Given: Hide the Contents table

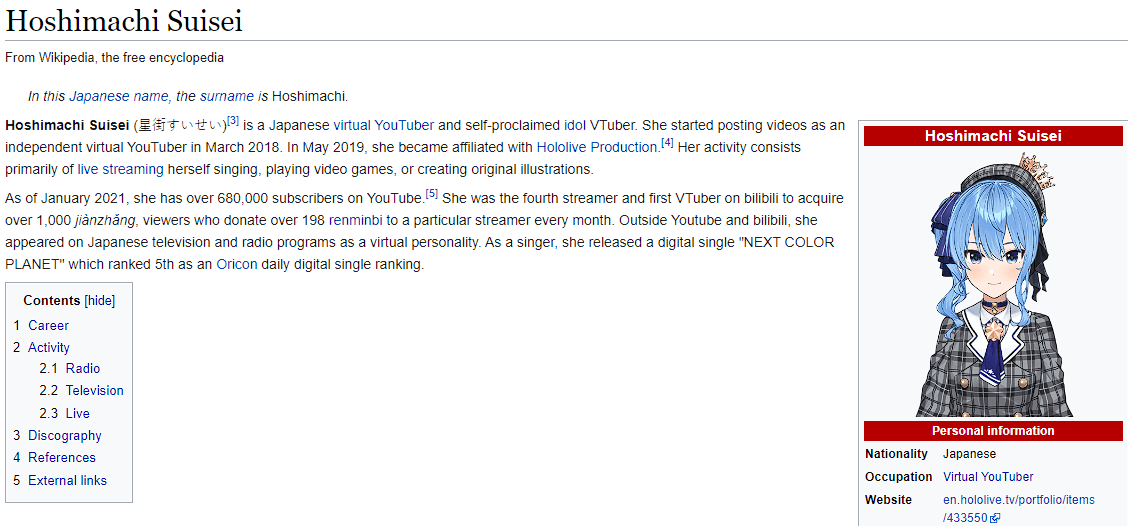Looking at the screenshot, I should 100,301.
